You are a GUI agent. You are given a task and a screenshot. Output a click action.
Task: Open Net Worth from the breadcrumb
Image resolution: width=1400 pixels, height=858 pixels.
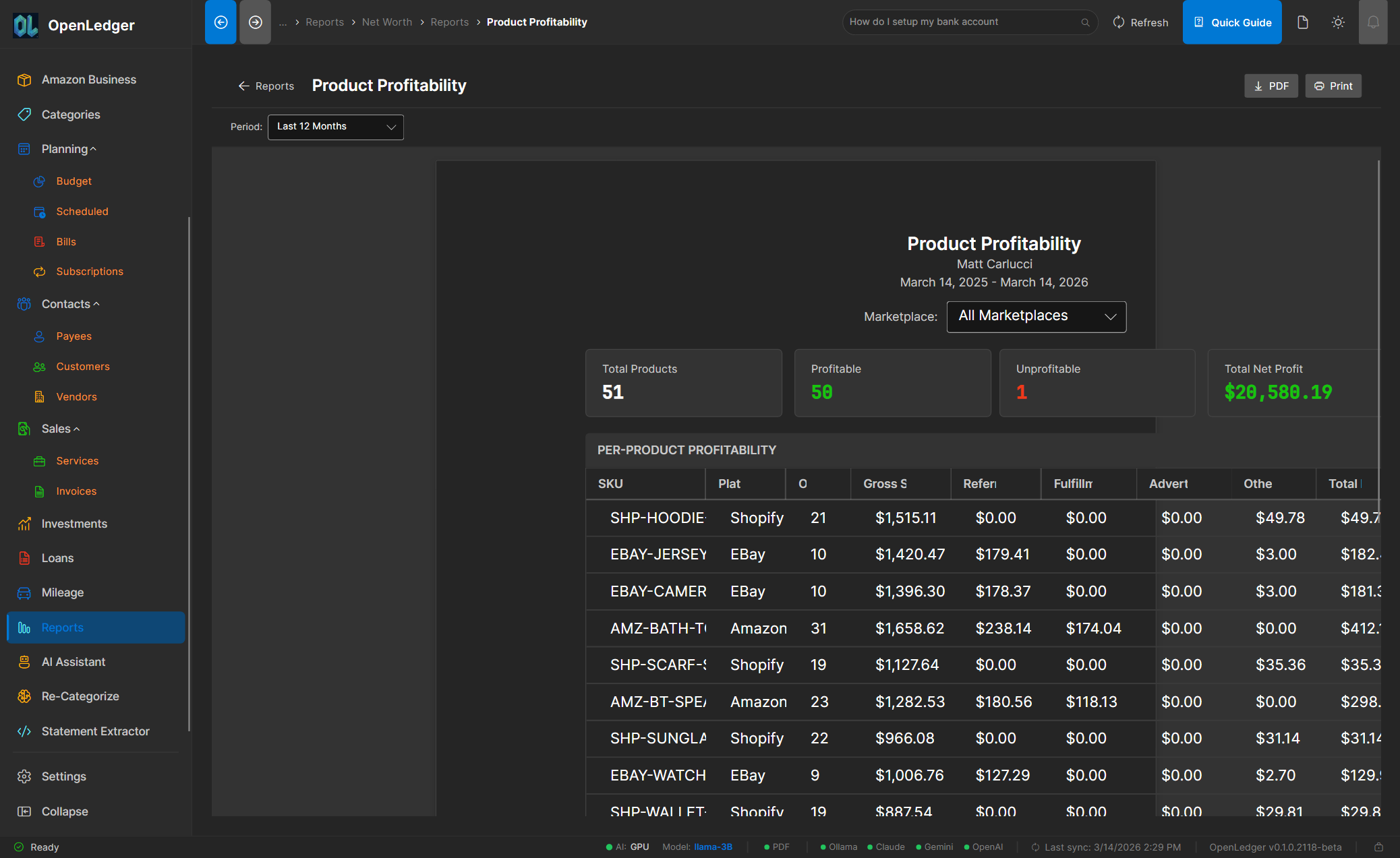pos(387,22)
